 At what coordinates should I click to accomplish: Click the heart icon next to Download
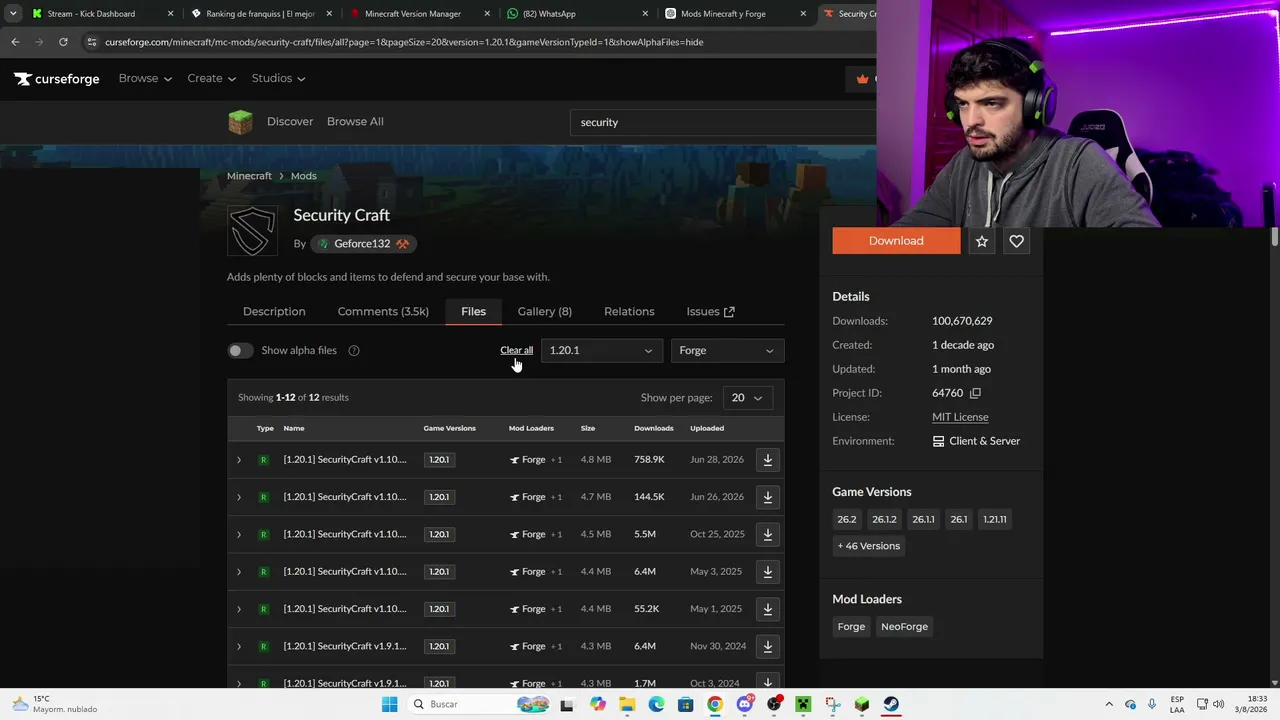click(x=1016, y=241)
